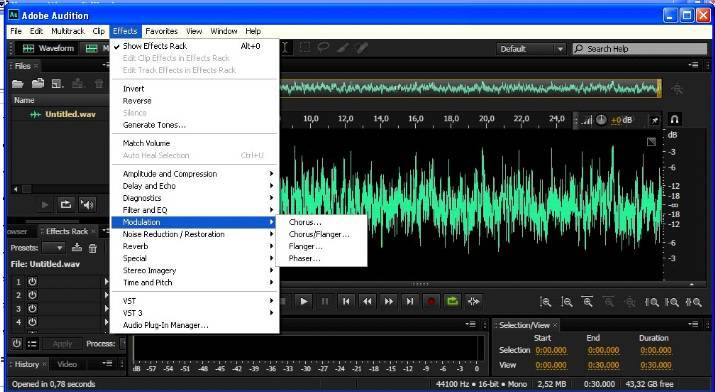Click the Reverse effect entry

[194, 101]
